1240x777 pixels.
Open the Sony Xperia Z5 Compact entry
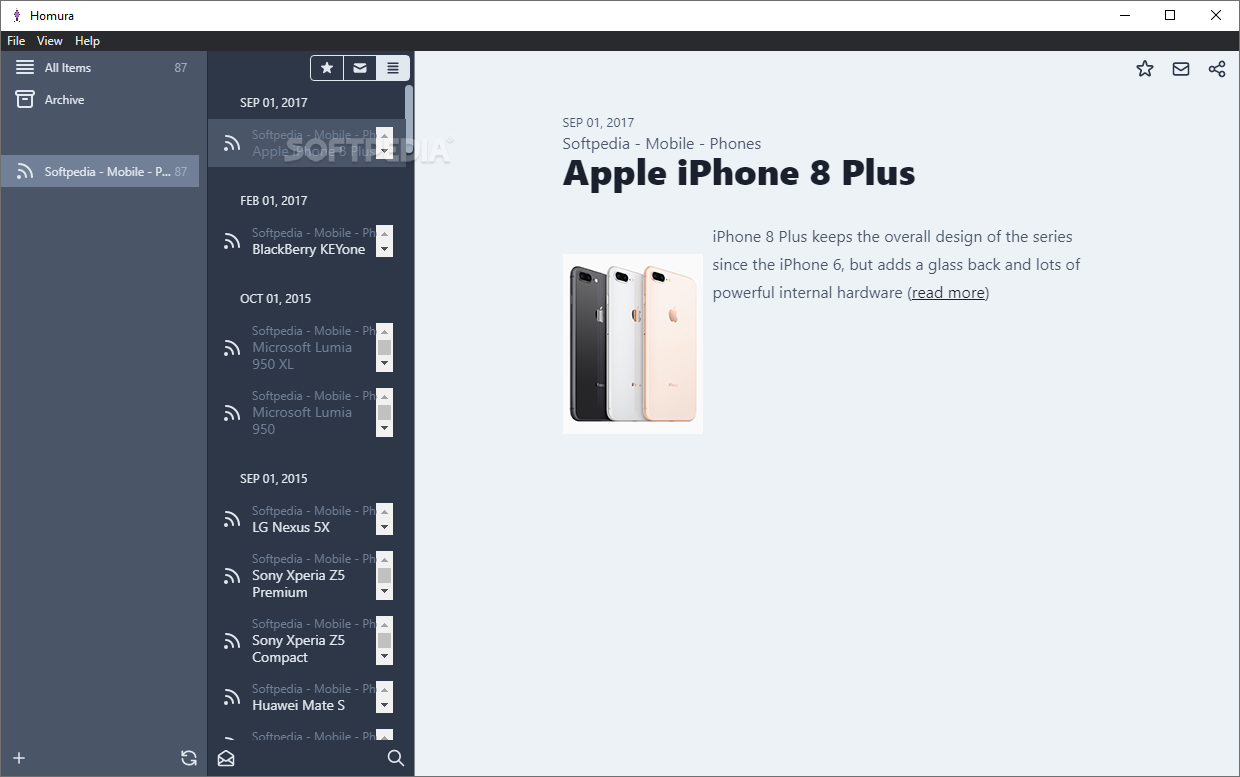coord(306,640)
